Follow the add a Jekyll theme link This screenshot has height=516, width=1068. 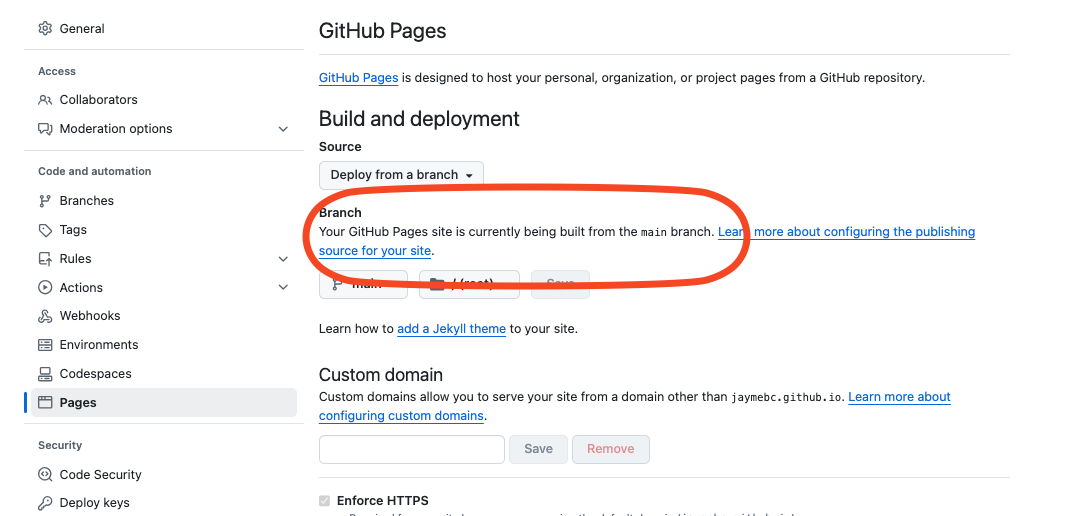451,329
